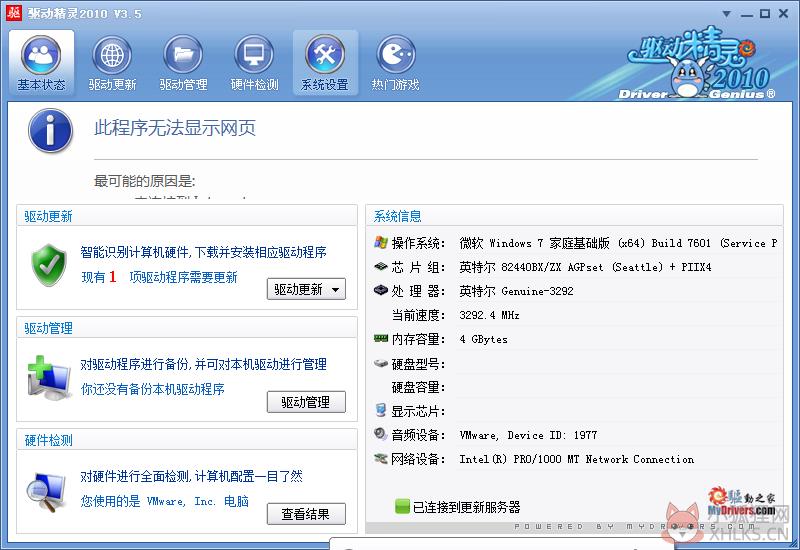Click the 硬件检测 panel header
This screenshot has height=550, width=800.
click(48, 440)
